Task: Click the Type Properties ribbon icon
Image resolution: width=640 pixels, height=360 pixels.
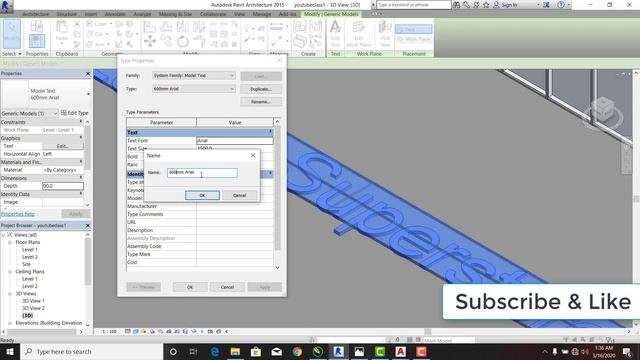Action: tap(36, 26)
